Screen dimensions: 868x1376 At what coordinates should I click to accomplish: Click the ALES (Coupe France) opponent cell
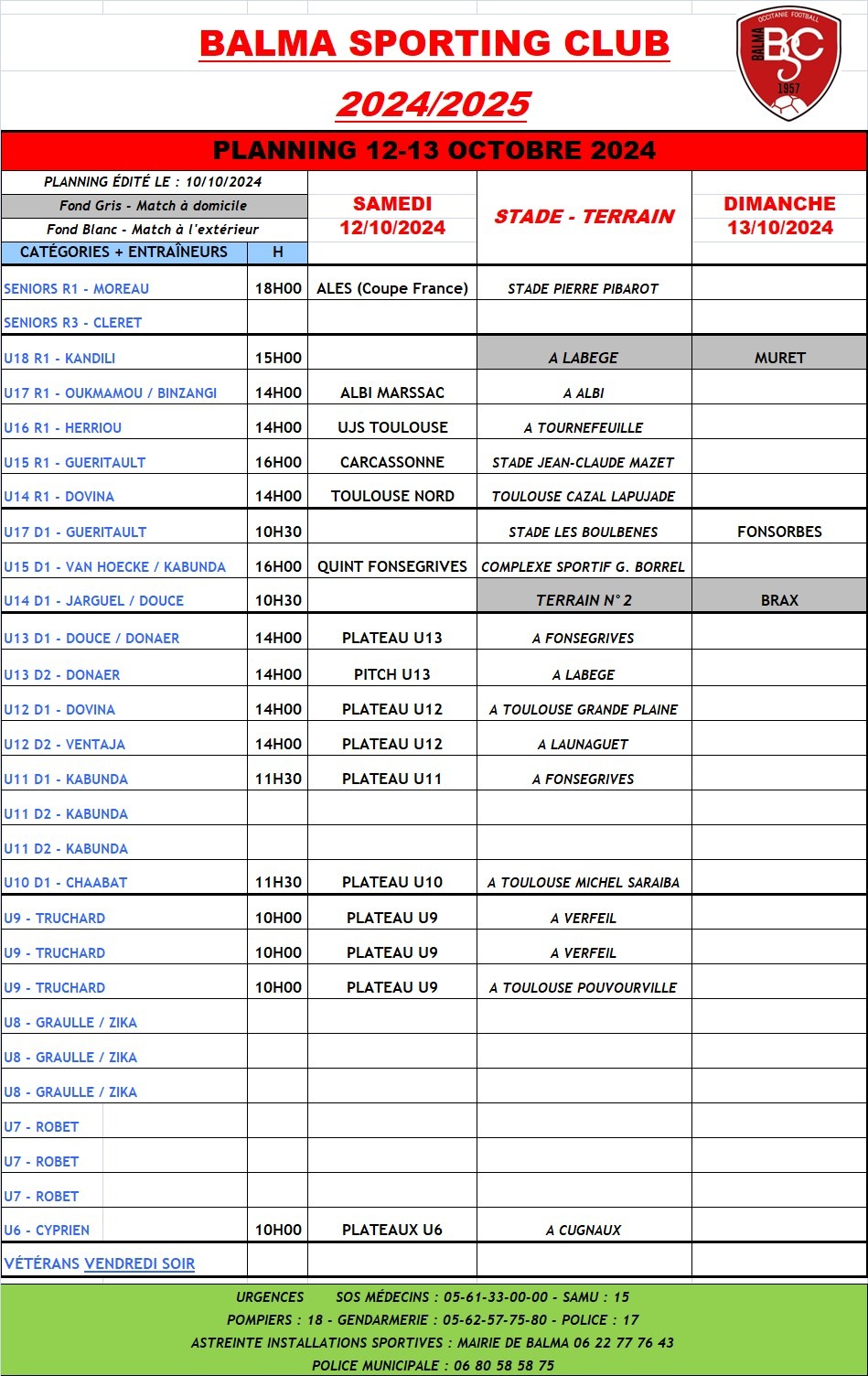tap(392, 288)
